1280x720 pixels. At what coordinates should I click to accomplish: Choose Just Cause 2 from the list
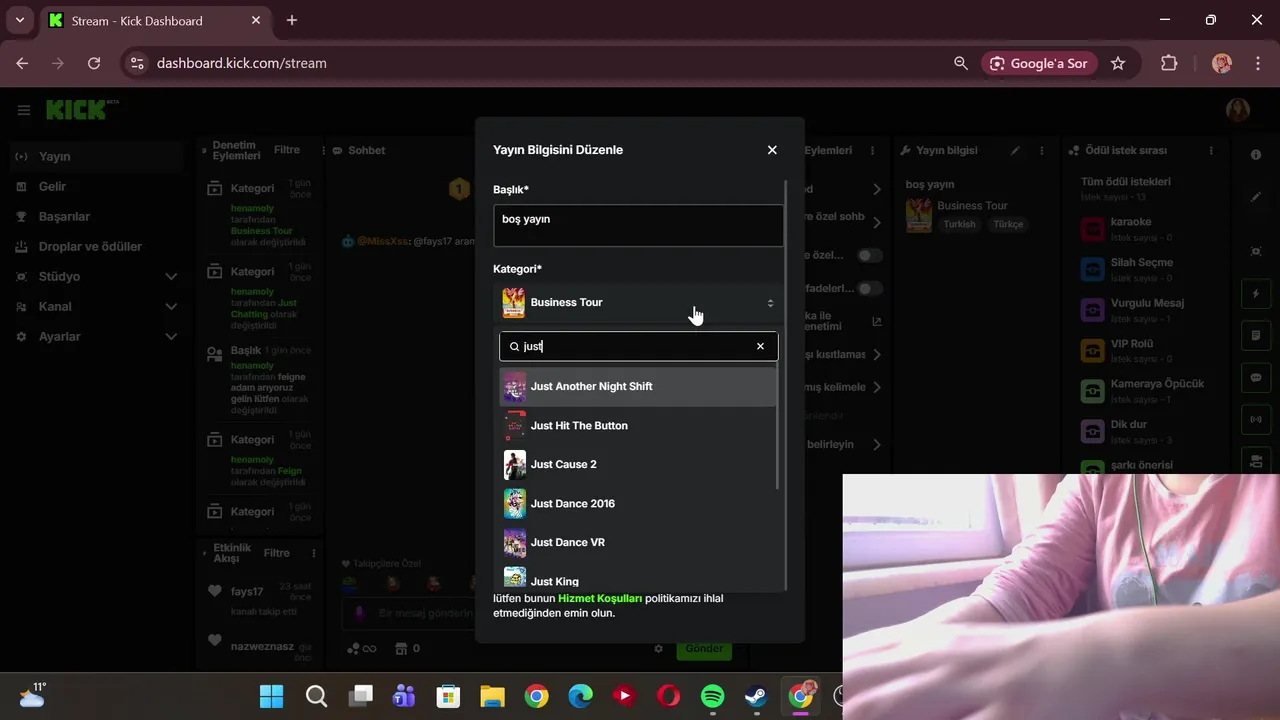pos(638,465)
